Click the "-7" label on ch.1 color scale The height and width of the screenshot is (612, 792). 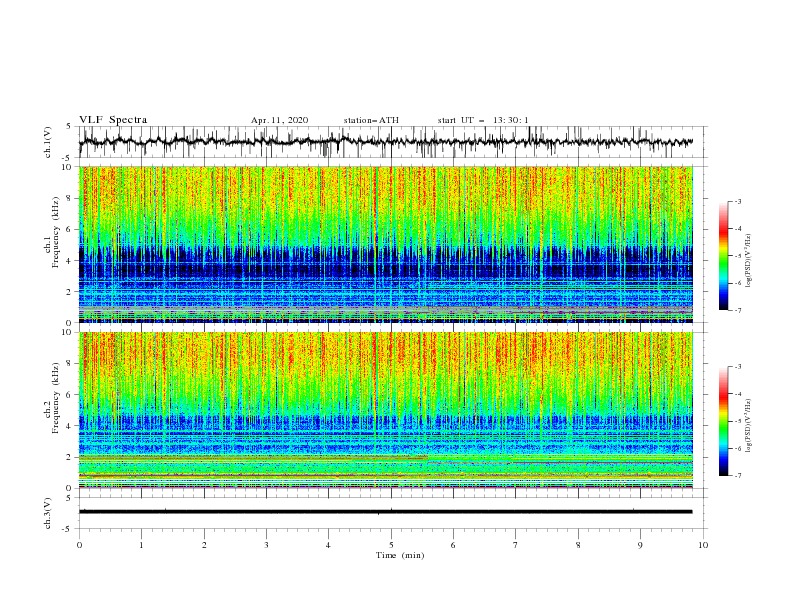(737, 310)
